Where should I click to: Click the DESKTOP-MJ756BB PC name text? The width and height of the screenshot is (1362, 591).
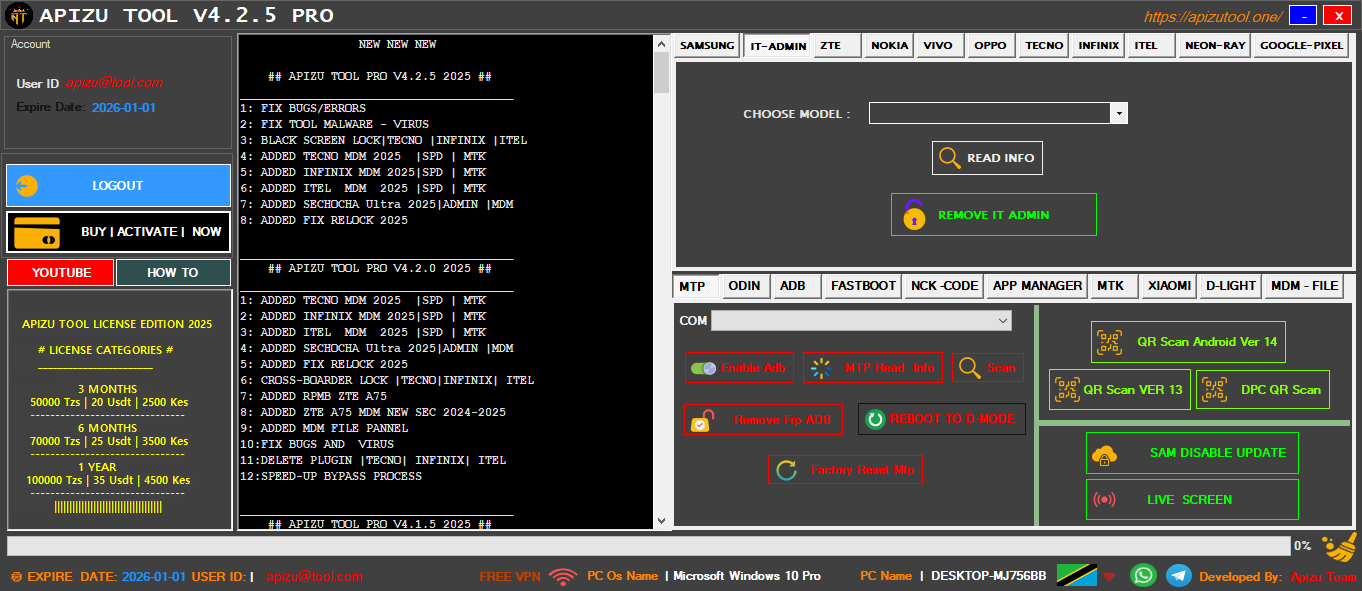pos(989,576)
